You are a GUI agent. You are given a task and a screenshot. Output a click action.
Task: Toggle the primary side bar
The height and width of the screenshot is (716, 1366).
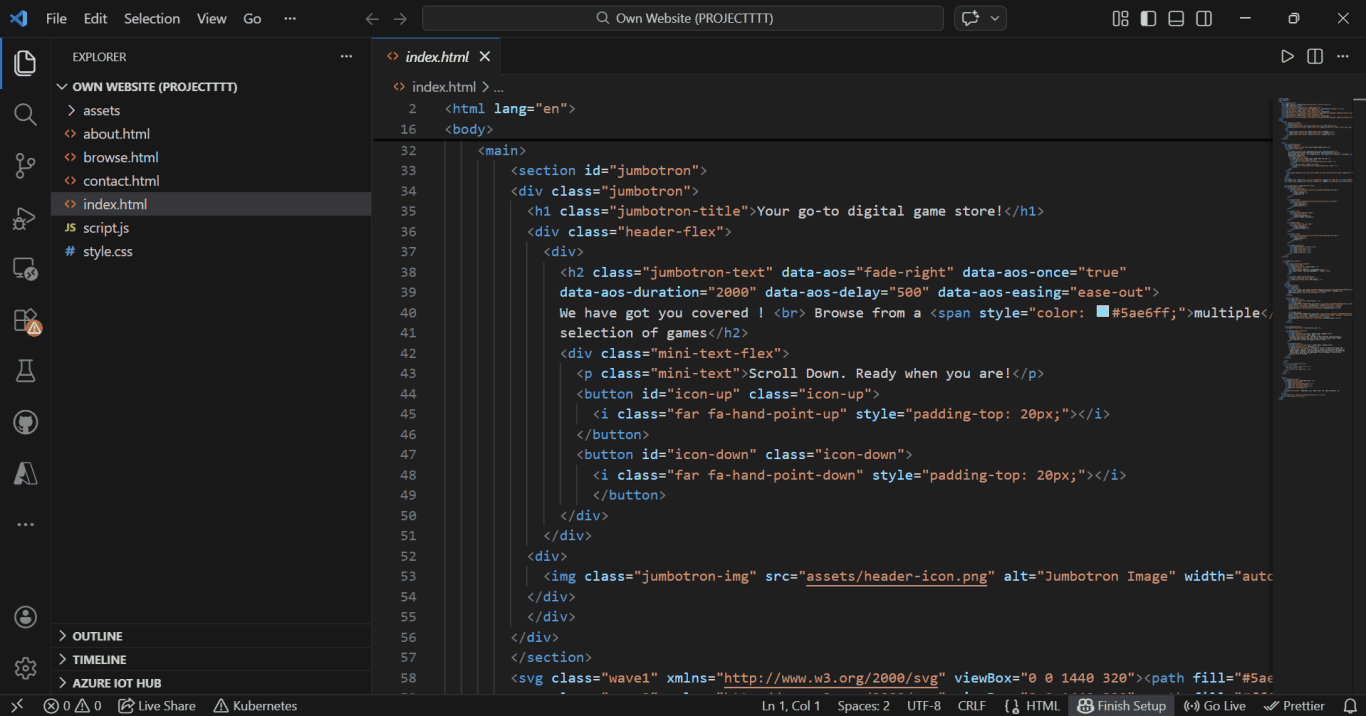coord(1148,19)
